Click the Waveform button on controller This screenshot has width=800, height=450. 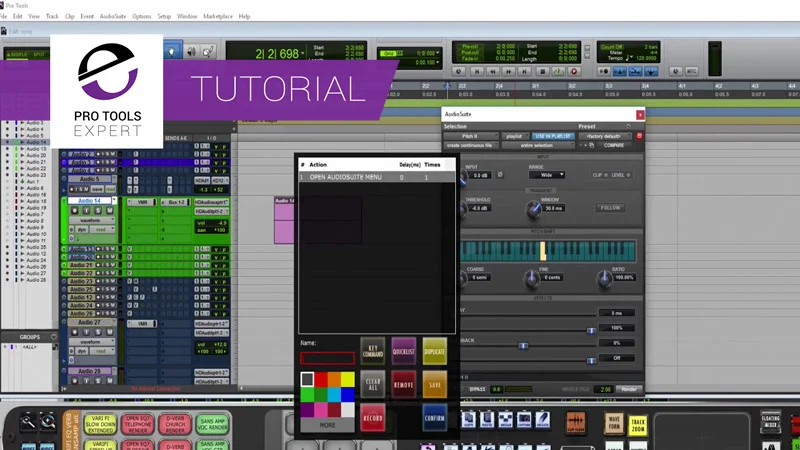coord(614,423)
